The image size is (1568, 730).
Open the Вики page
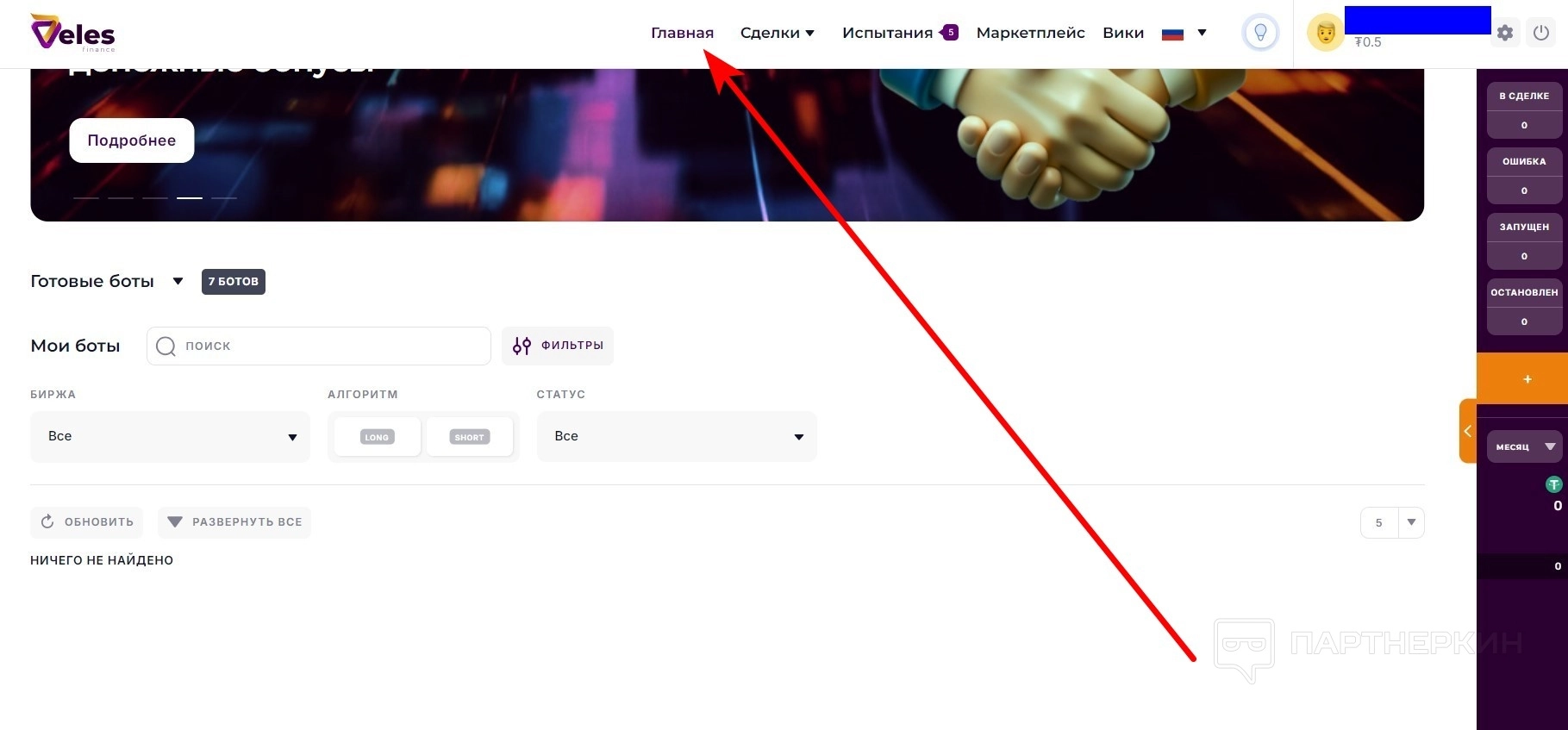1123,33
